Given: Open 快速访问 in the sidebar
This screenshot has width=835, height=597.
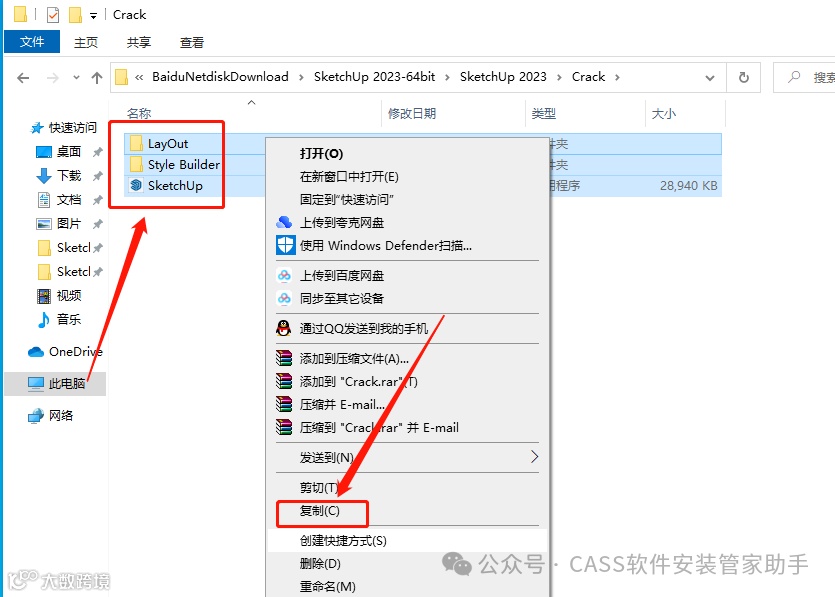Looking at the screenshot, I should [64, 128].
